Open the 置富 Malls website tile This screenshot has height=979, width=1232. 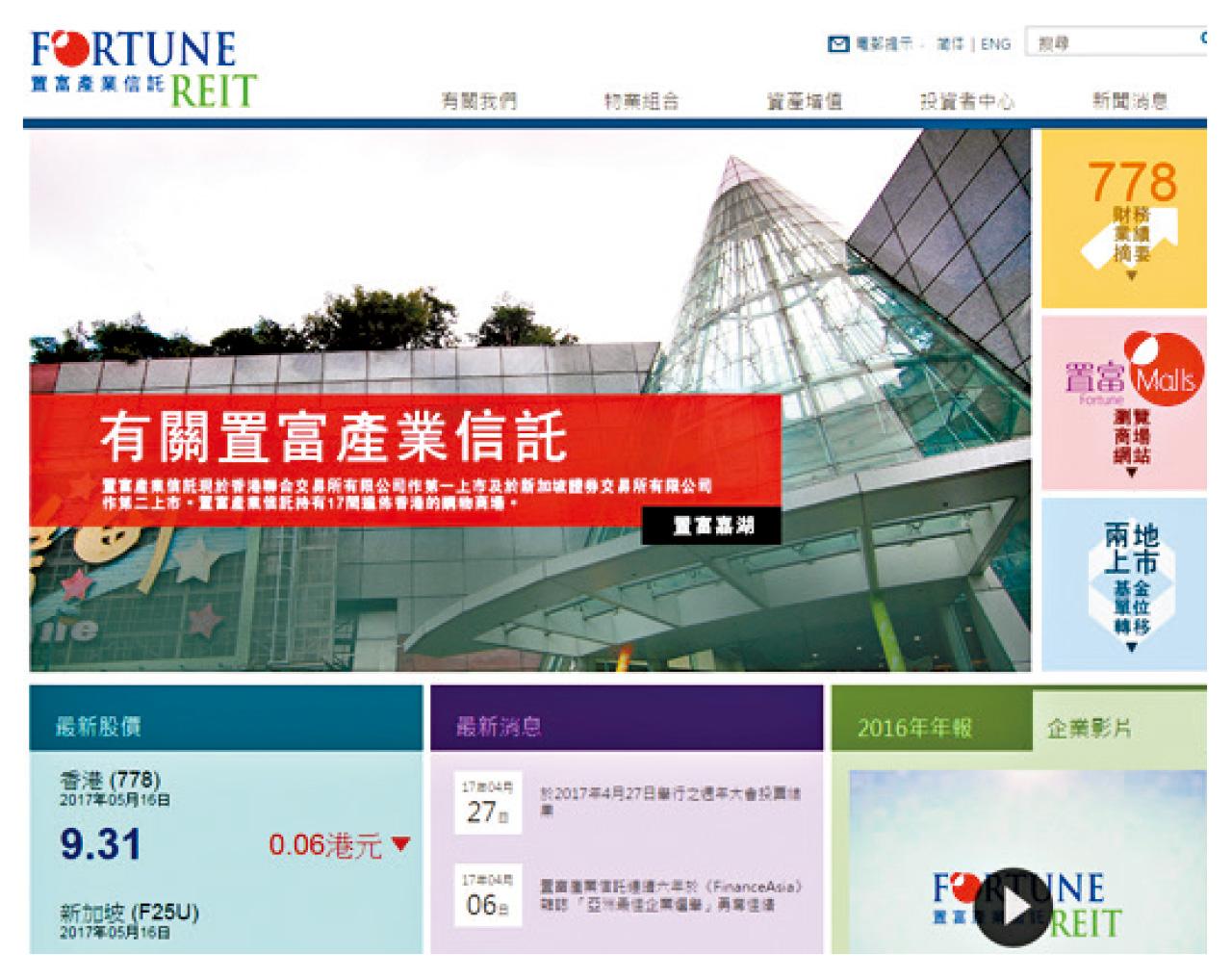tap(1123, 402)
